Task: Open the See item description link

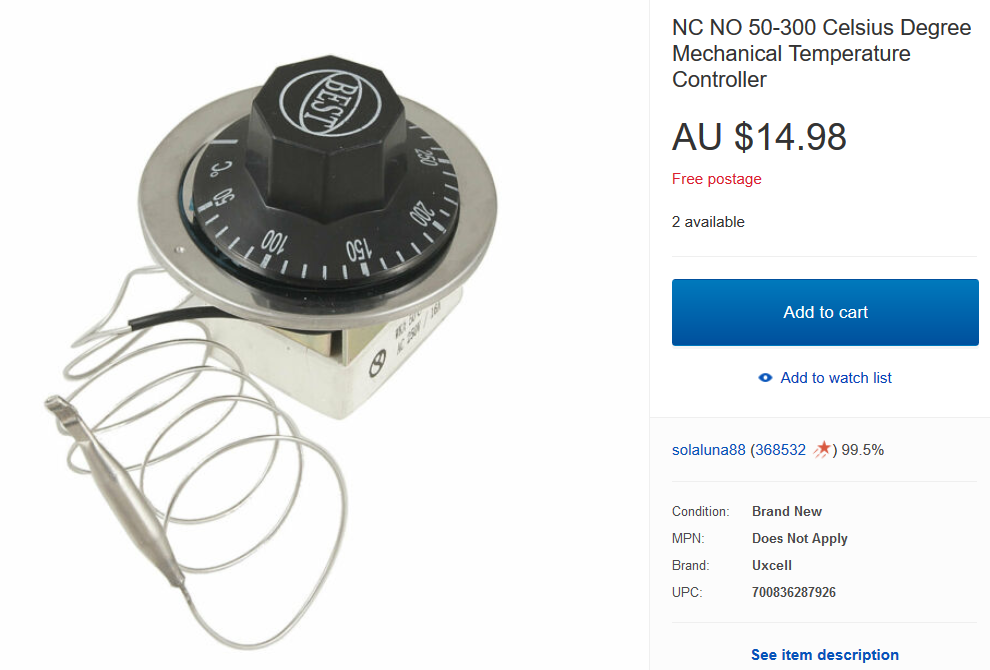Action: pyautogui.click(x=825, y=655)
